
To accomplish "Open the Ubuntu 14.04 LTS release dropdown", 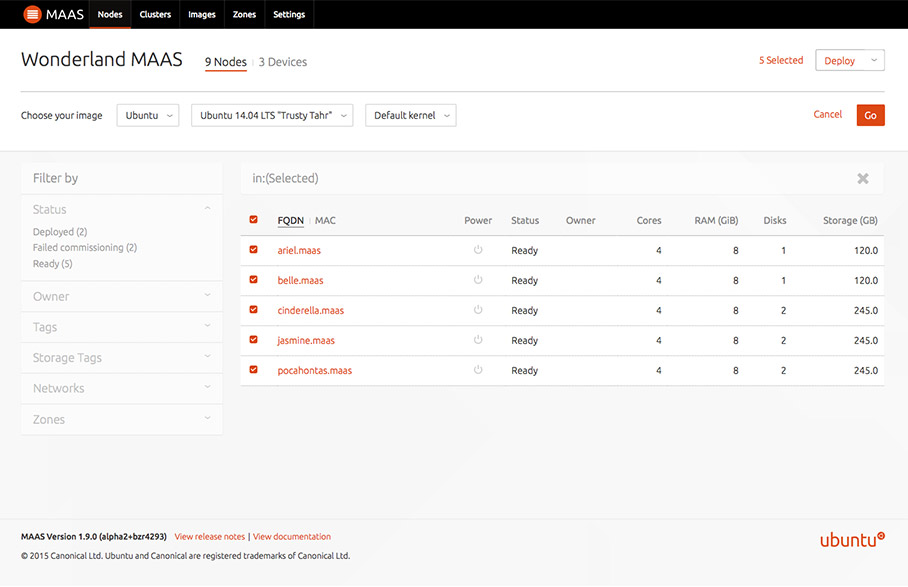I will pos(272,115).
